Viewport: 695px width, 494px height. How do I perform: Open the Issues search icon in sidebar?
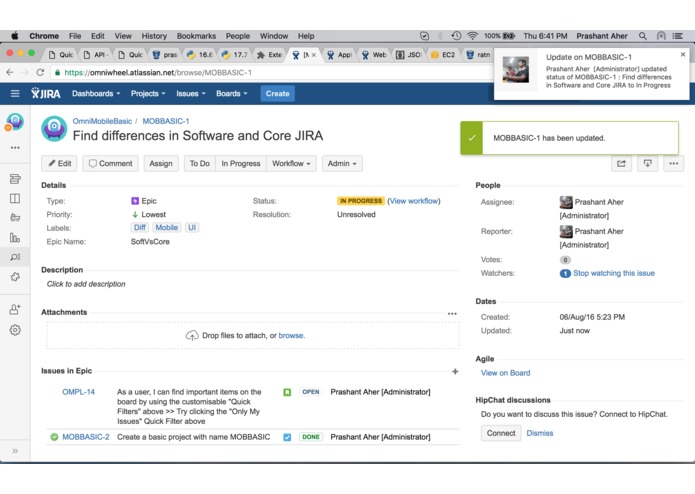point(15,257)
